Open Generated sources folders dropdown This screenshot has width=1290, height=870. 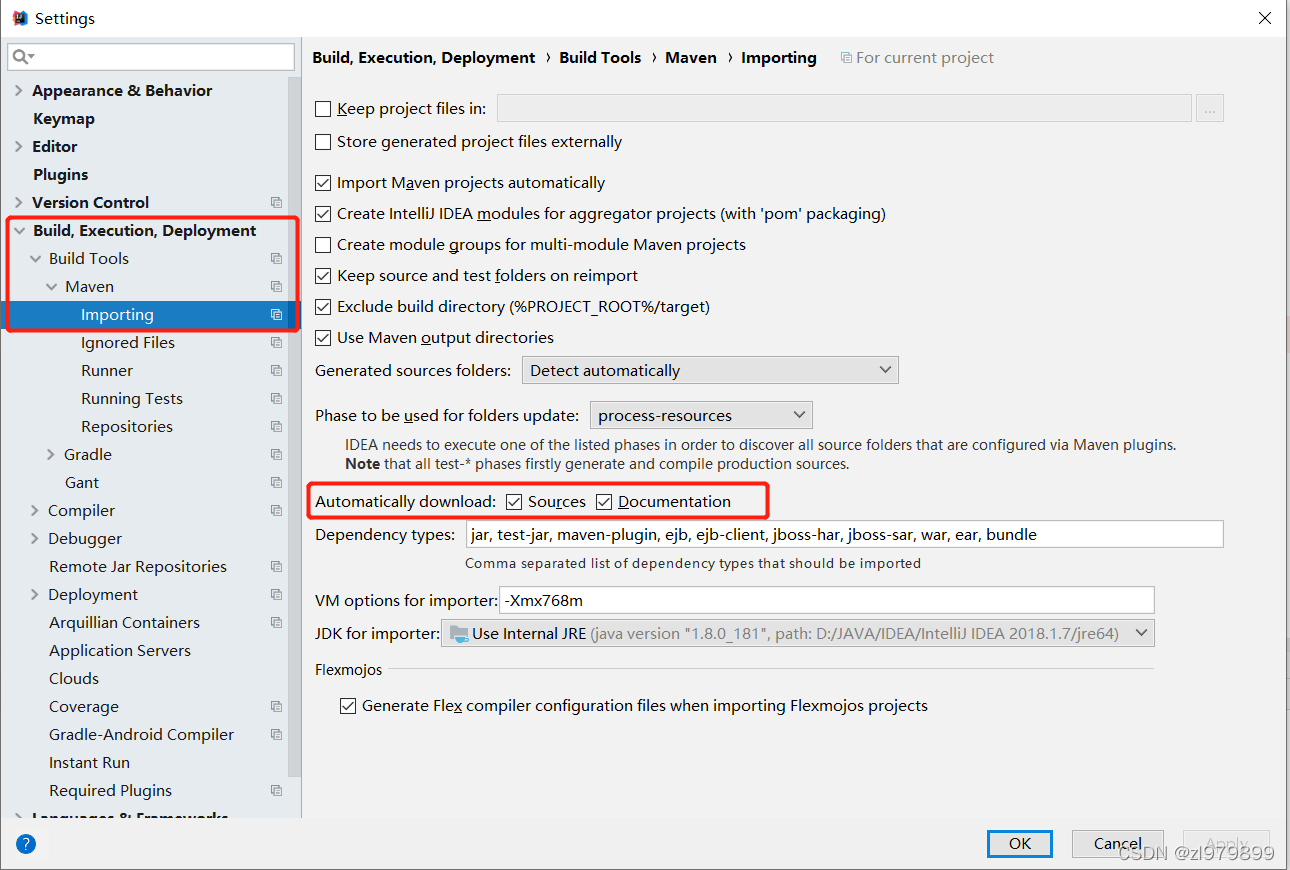(710, 370)
